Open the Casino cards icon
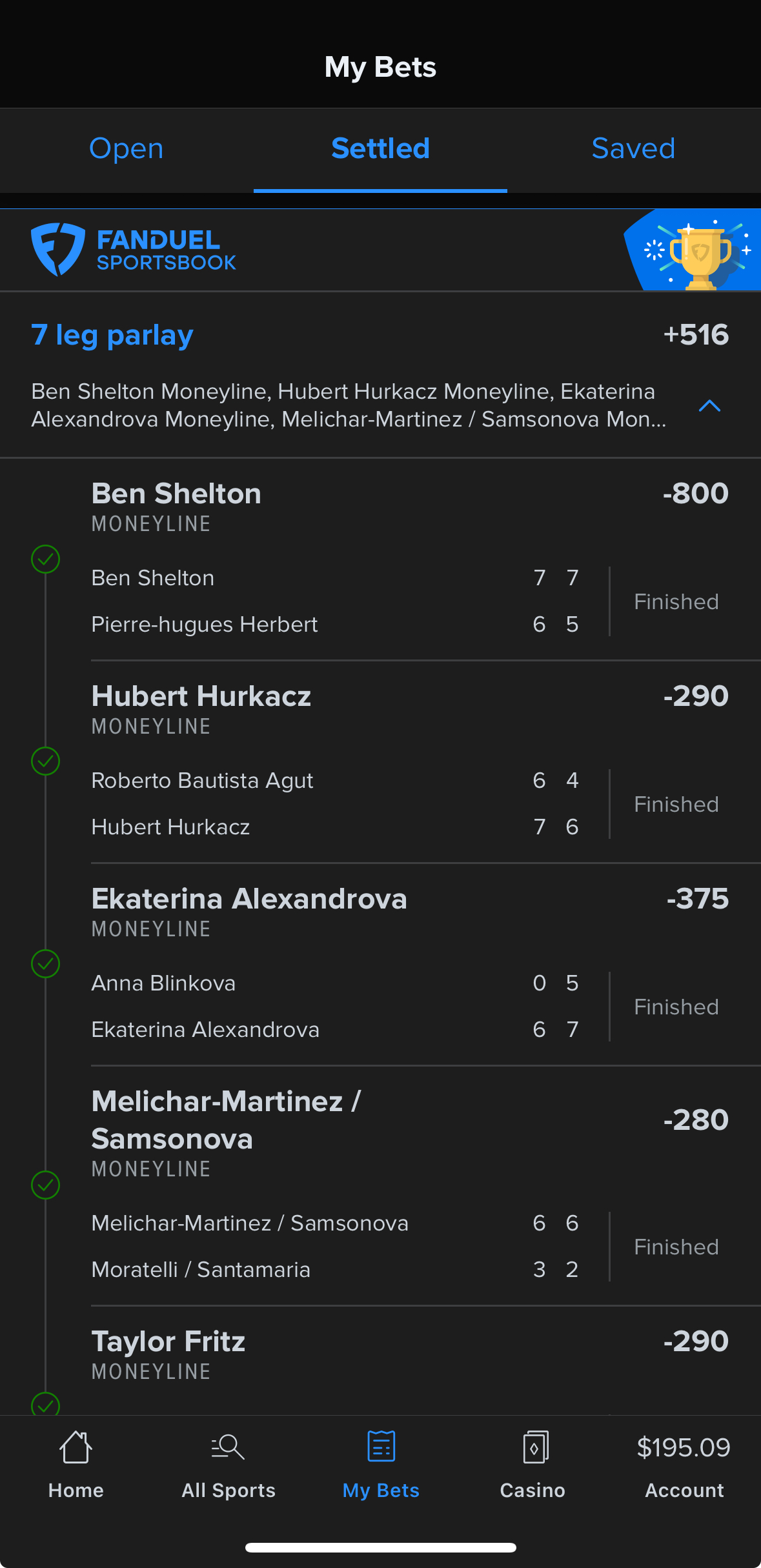The width and height of the screenshot is (761, 1568). (534, 1447)
